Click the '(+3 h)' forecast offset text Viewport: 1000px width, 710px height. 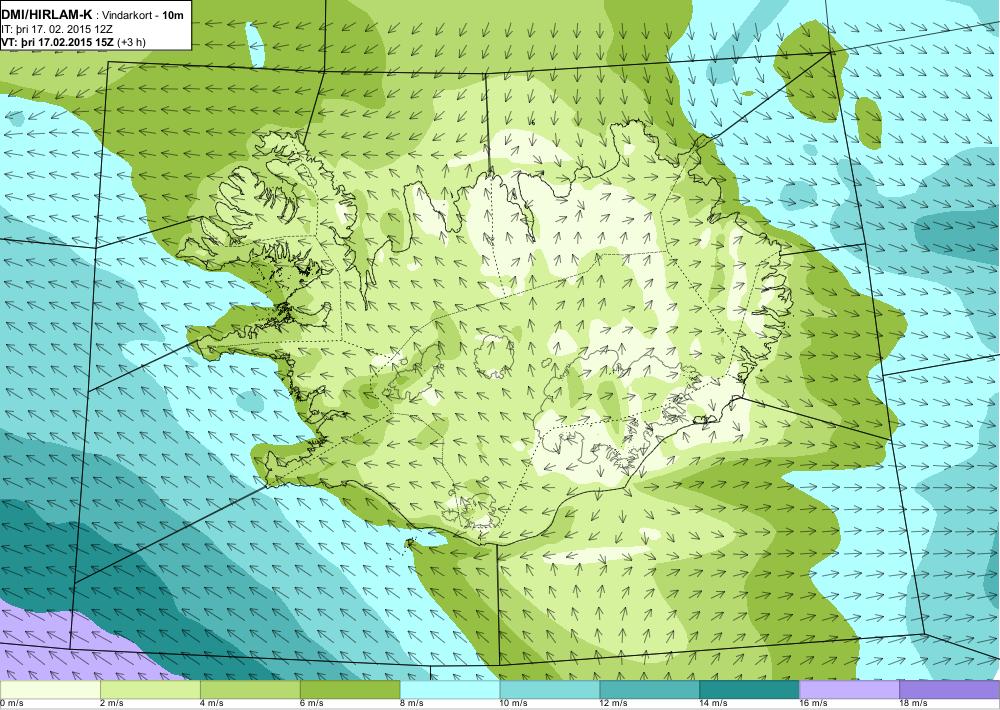(132, 42)
